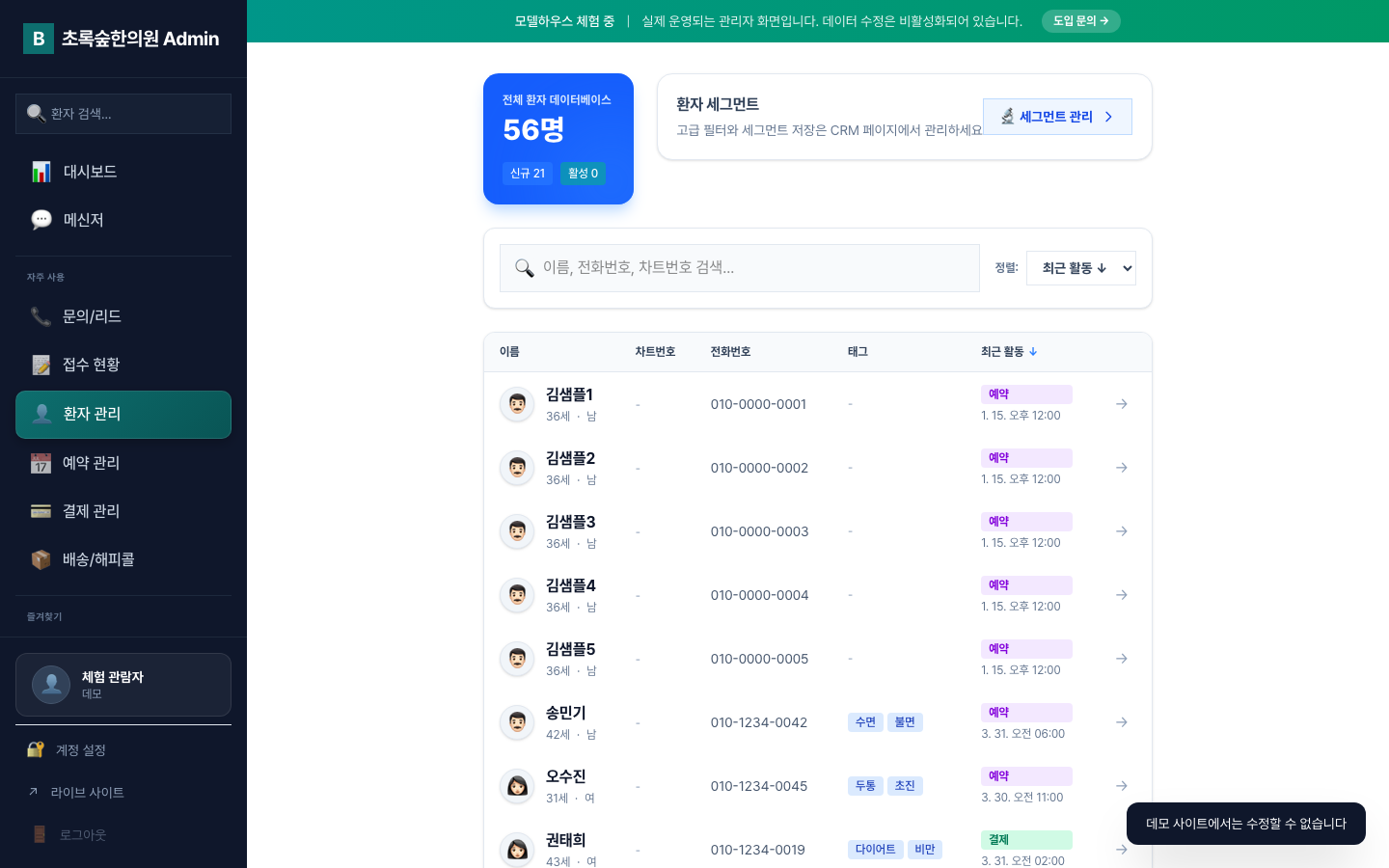Open 배송/해피콜 menu item
Screen dimensions: 1389x868
pos(123,559)
